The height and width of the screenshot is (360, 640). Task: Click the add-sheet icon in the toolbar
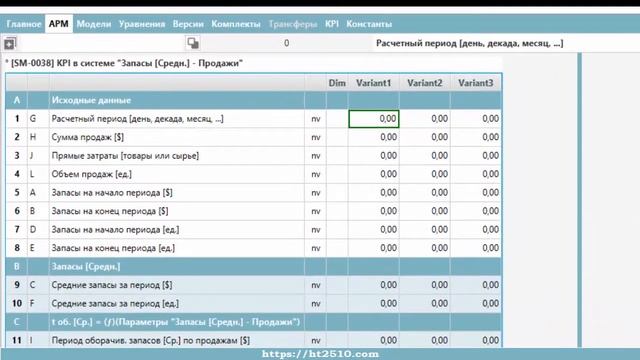click(9, 43)
